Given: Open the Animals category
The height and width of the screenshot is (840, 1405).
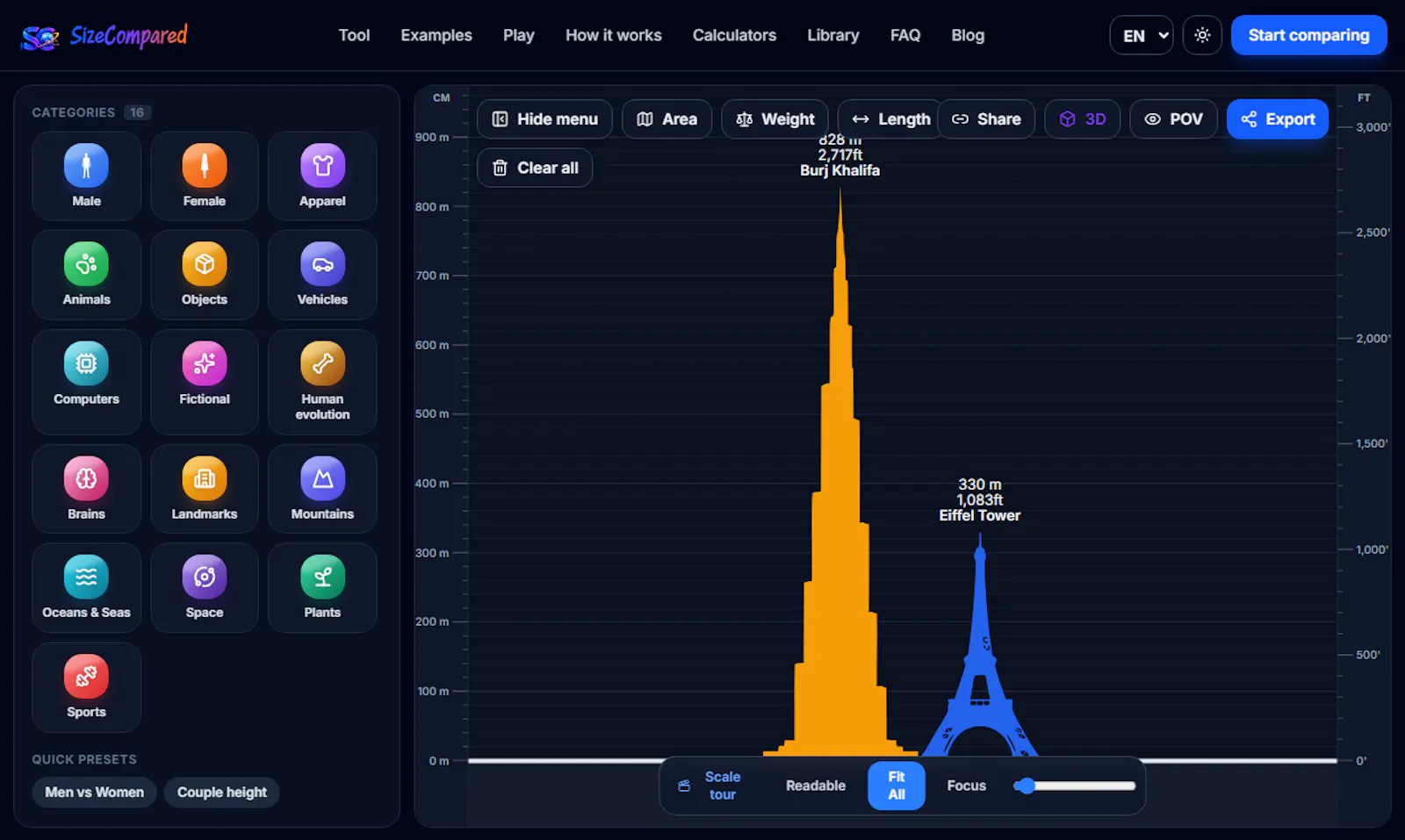Looking at the screenshot, I should [x=86, y=275].
